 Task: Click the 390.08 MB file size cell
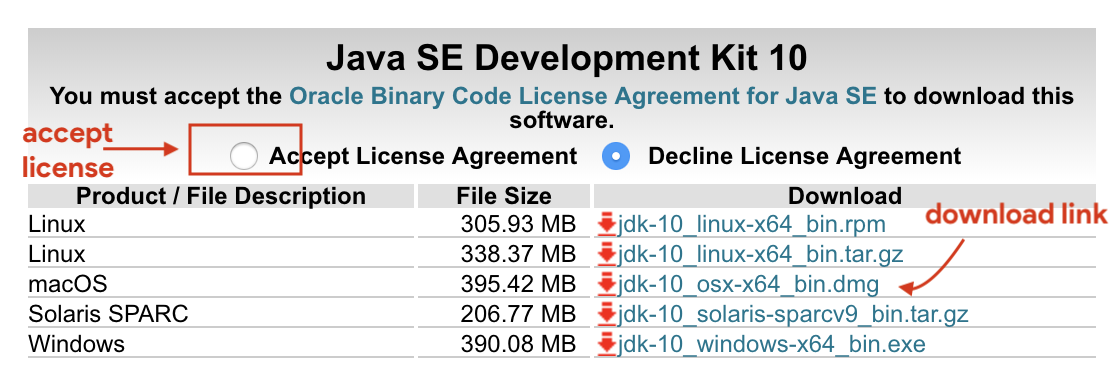point(504,345)
